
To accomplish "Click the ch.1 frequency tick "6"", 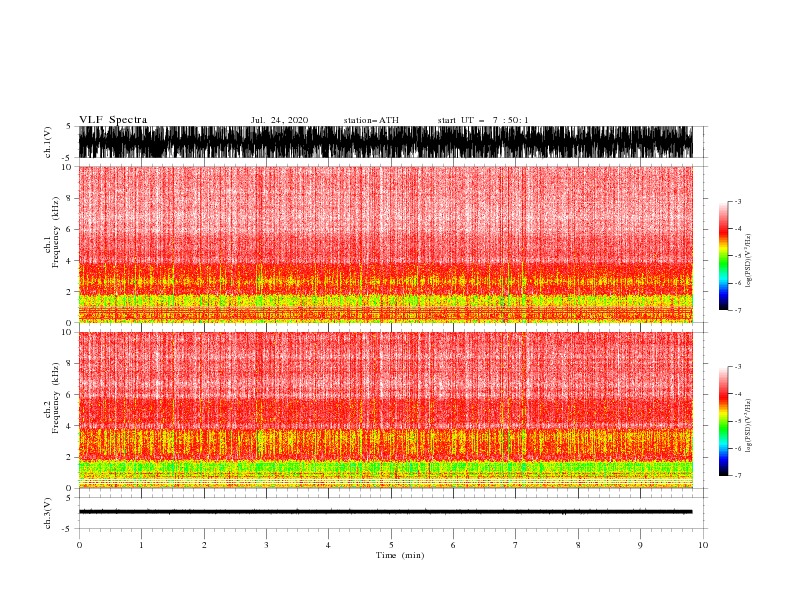I will (69, 229).
